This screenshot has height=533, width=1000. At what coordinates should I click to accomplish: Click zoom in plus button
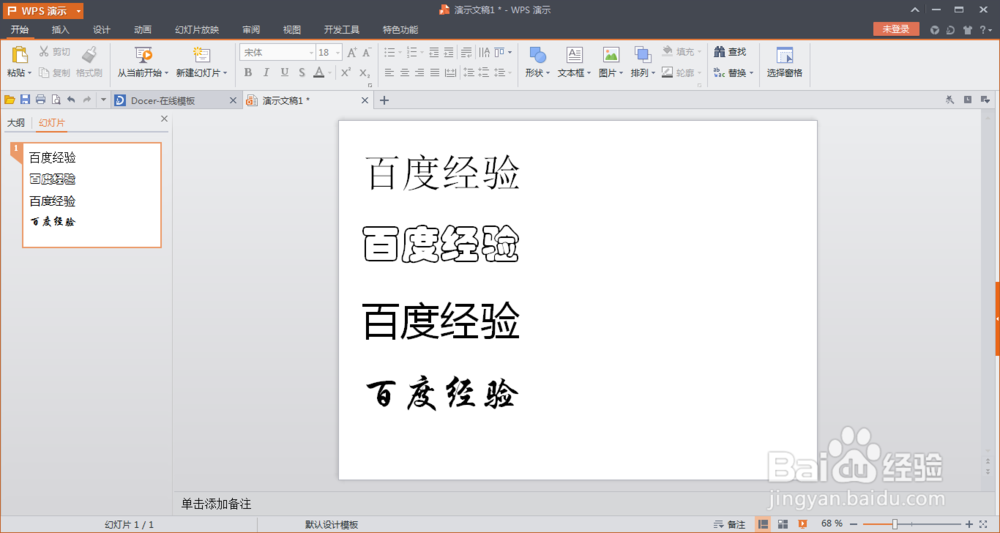pos(969,524)
